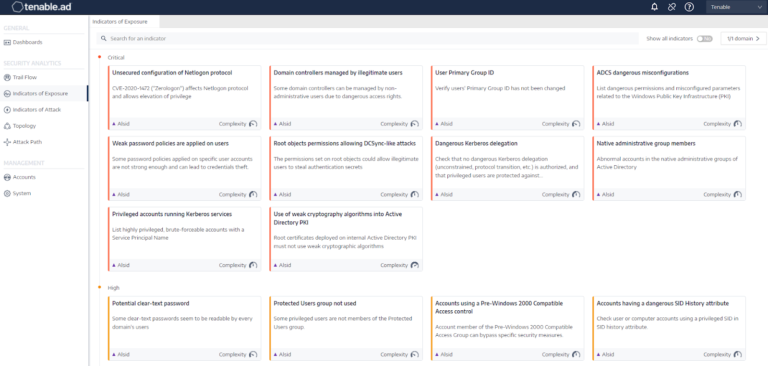Click the Attack Path sidebar icon
The image size is (768, 366).
pyautogui.click(x=7, y=142)
